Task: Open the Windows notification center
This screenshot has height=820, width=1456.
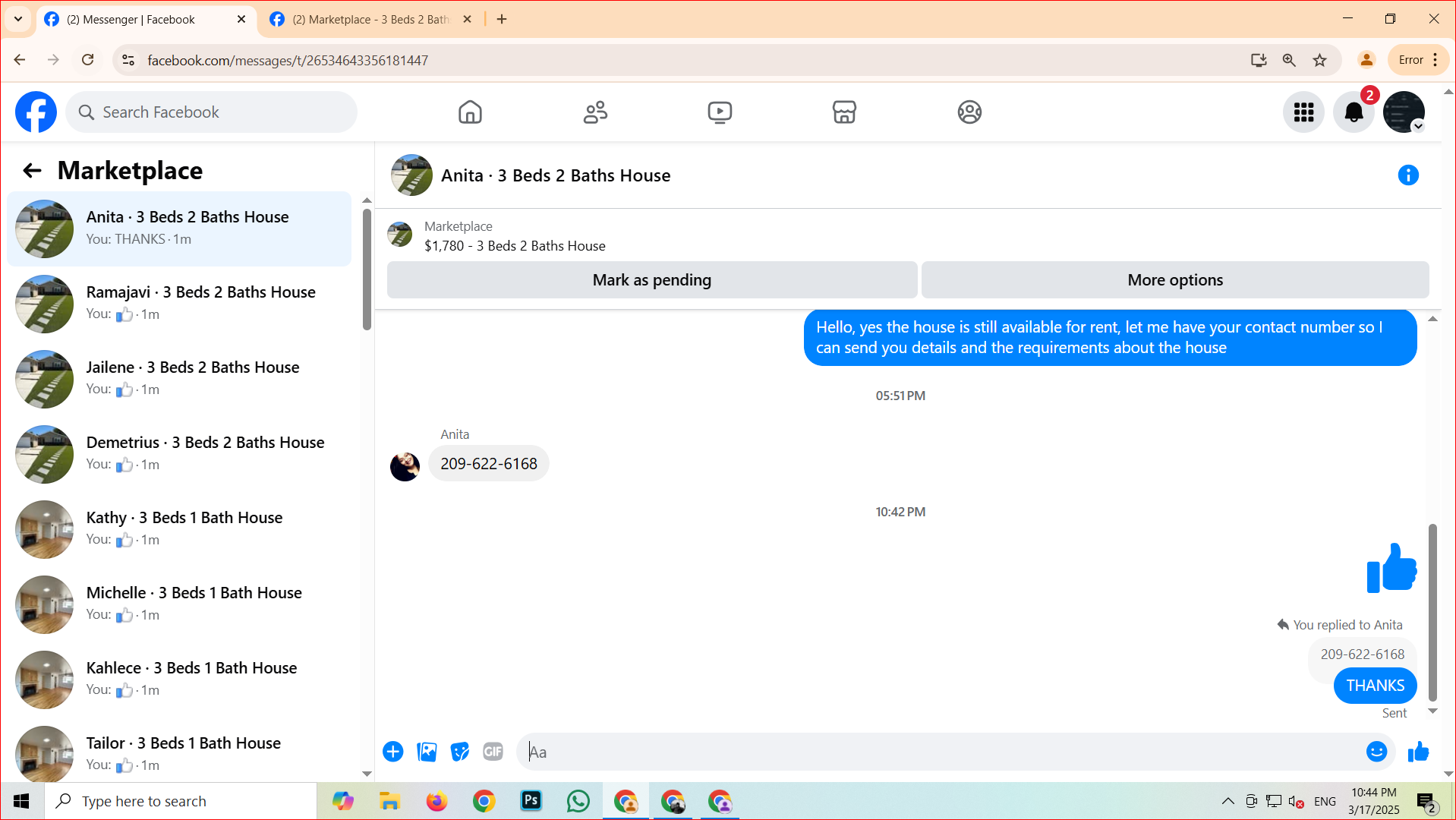Action: (1426, 802)
